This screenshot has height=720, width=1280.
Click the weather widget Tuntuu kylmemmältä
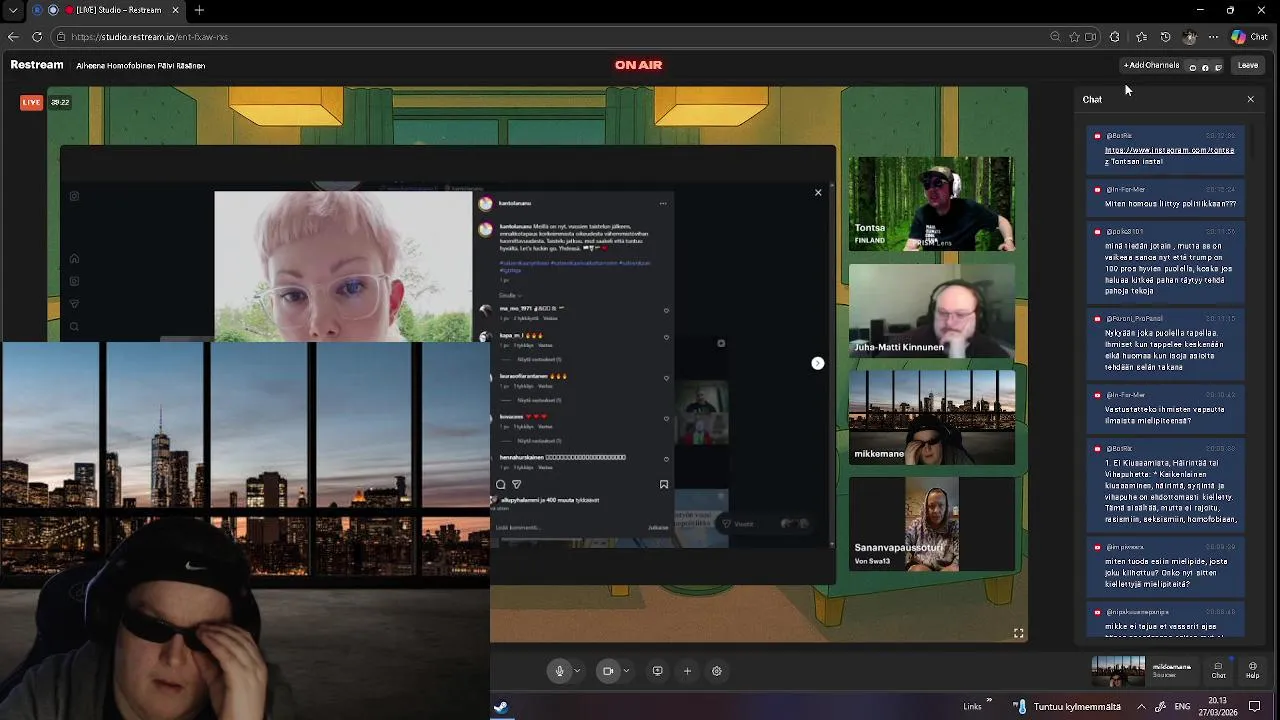pos(1066,706)
